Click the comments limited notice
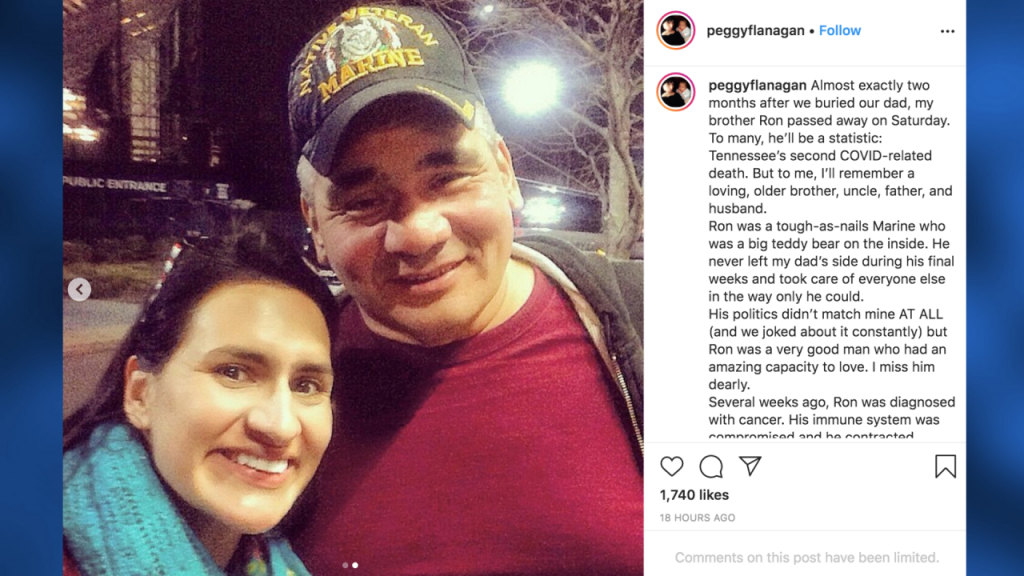This screenshot has height=576, width=1024. click(807, 557)
